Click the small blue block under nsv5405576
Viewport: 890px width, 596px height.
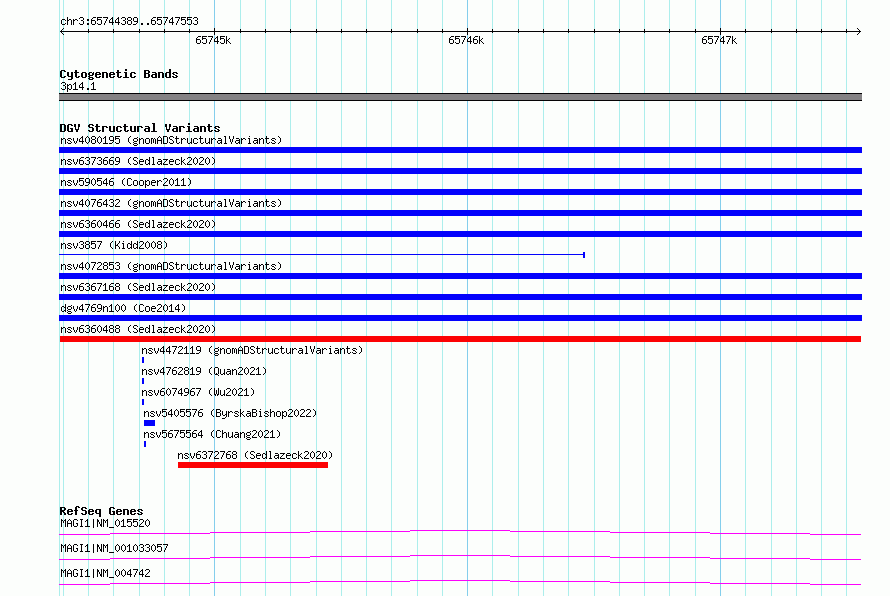pyautogui.click(x=149, y=423)
